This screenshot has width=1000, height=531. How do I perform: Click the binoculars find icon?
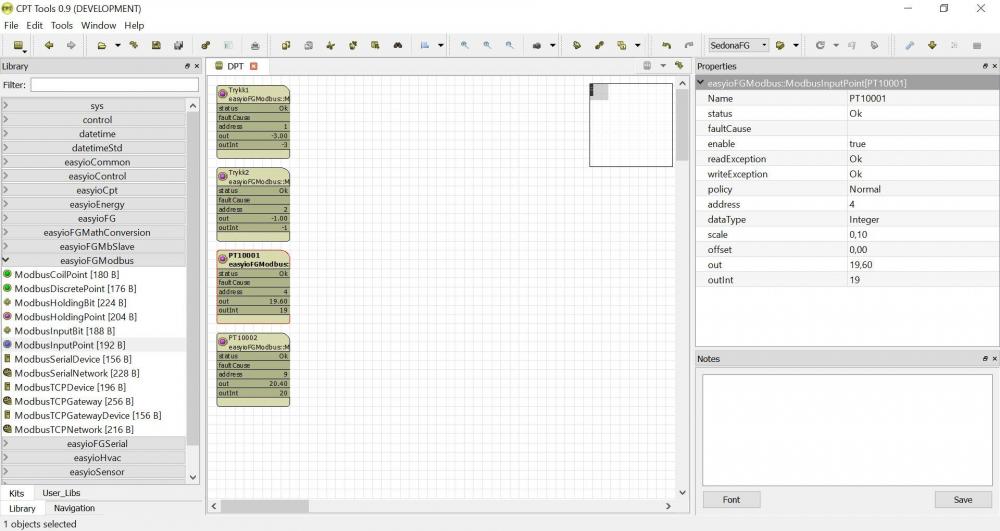[x=397, y=45]
